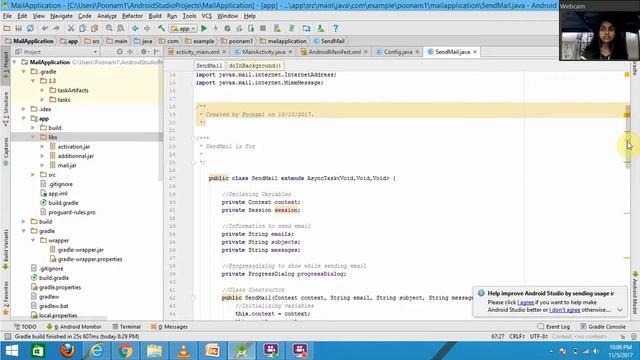Toggle the Favorites side tab

pos(6,298)
